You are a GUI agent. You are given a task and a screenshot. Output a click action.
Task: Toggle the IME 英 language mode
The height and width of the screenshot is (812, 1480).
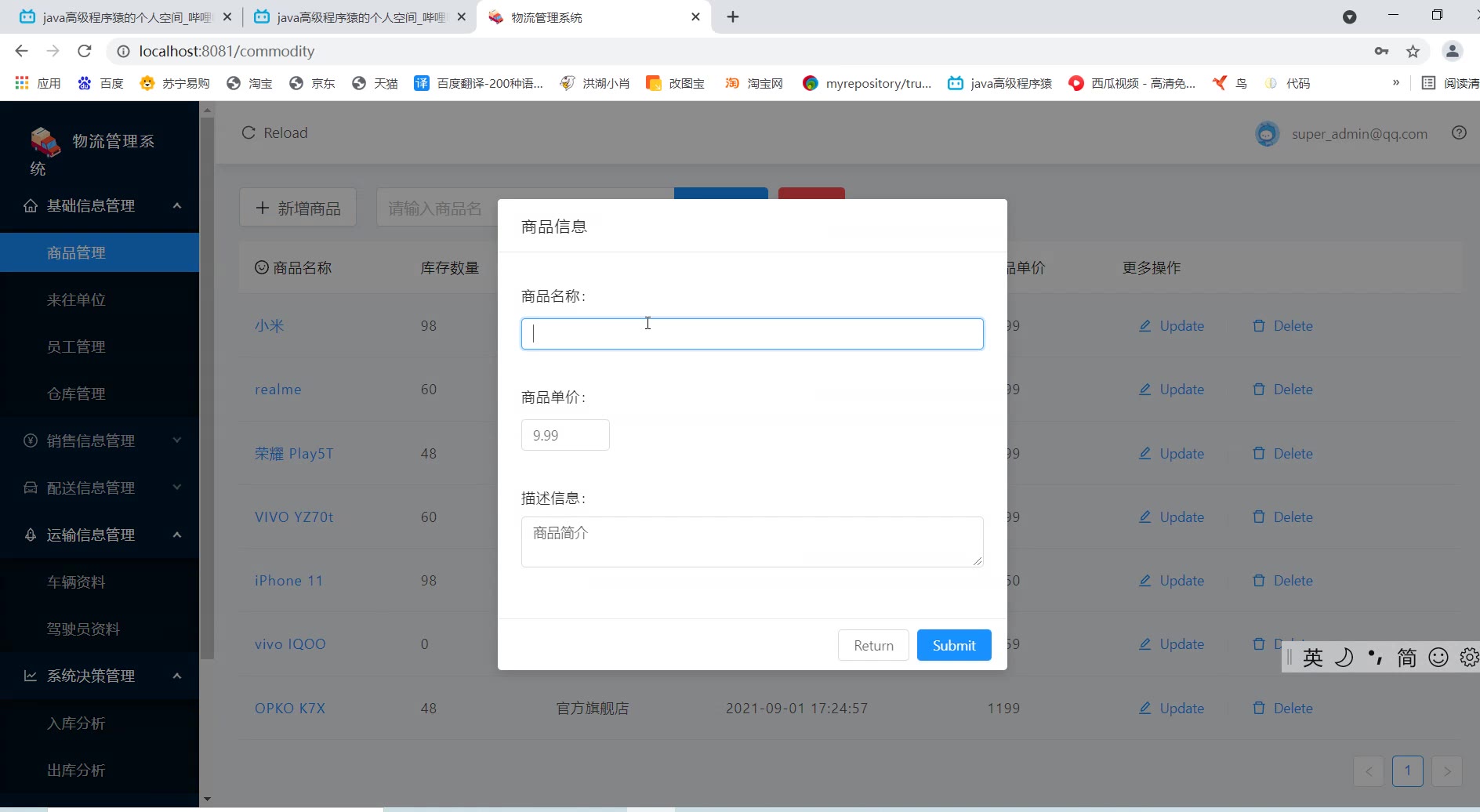[x=1313, y=657]
